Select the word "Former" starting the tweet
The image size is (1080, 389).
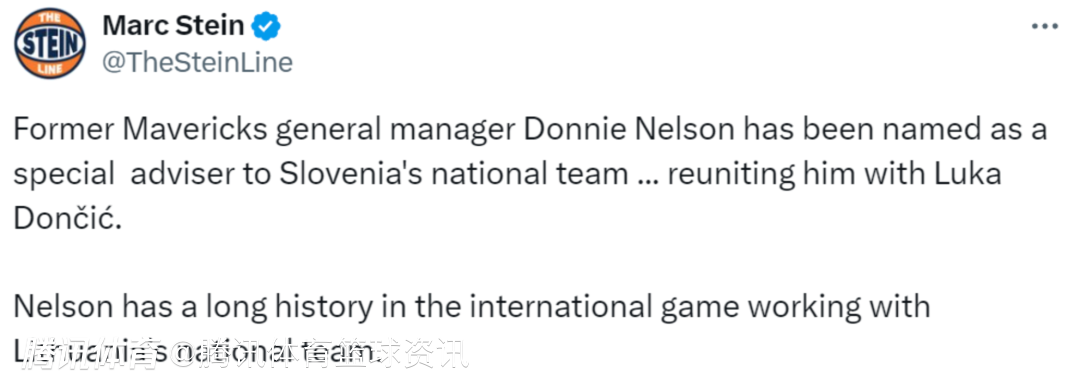coord(61,129)
